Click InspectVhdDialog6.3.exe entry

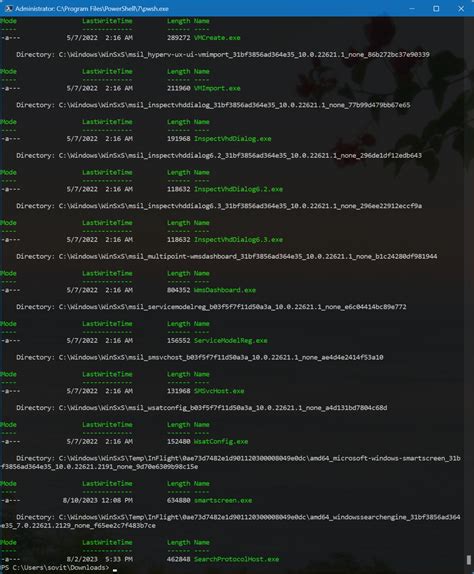pos(238,240)
